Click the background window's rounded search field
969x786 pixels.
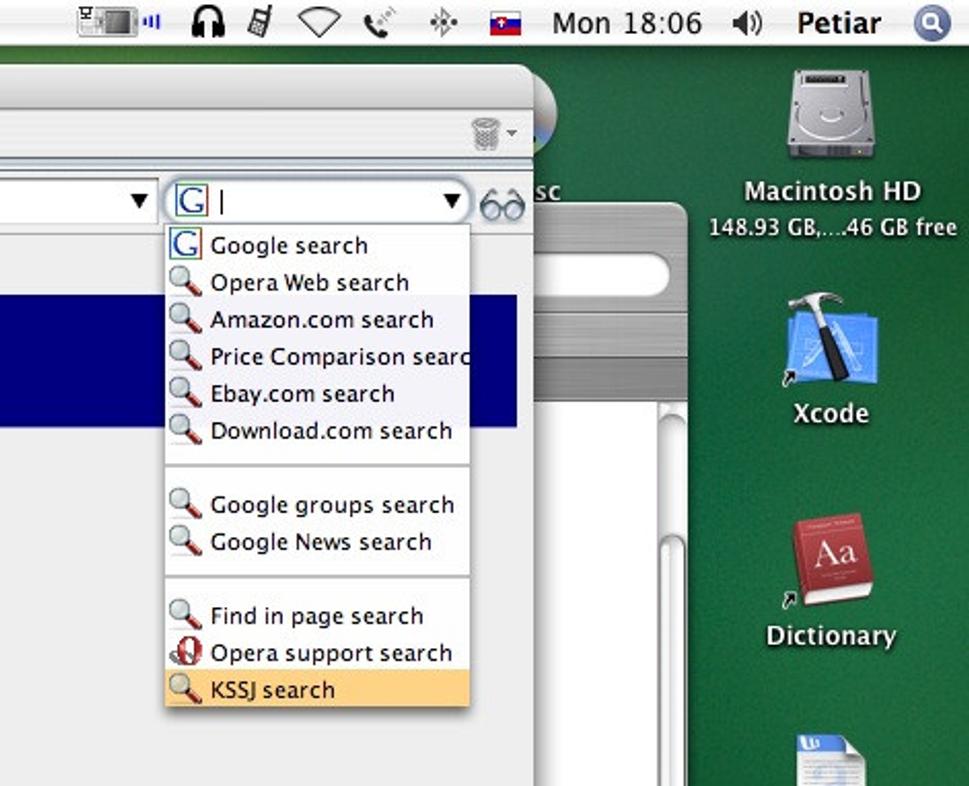tap(601, 274)
